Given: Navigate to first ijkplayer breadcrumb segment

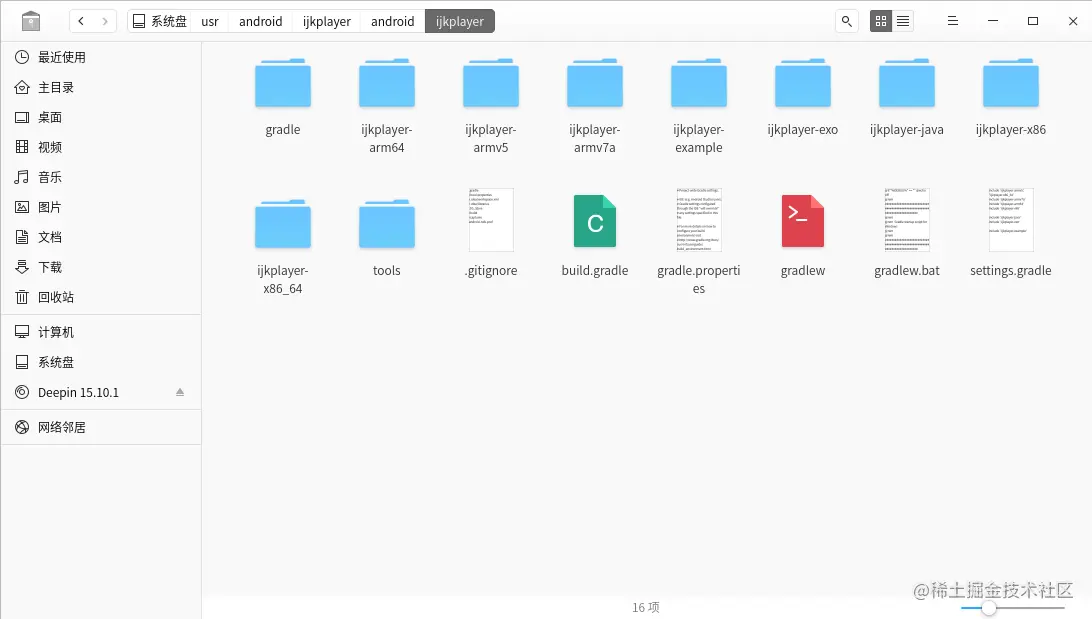Looking at the screenshot, I should coord(327,21).
